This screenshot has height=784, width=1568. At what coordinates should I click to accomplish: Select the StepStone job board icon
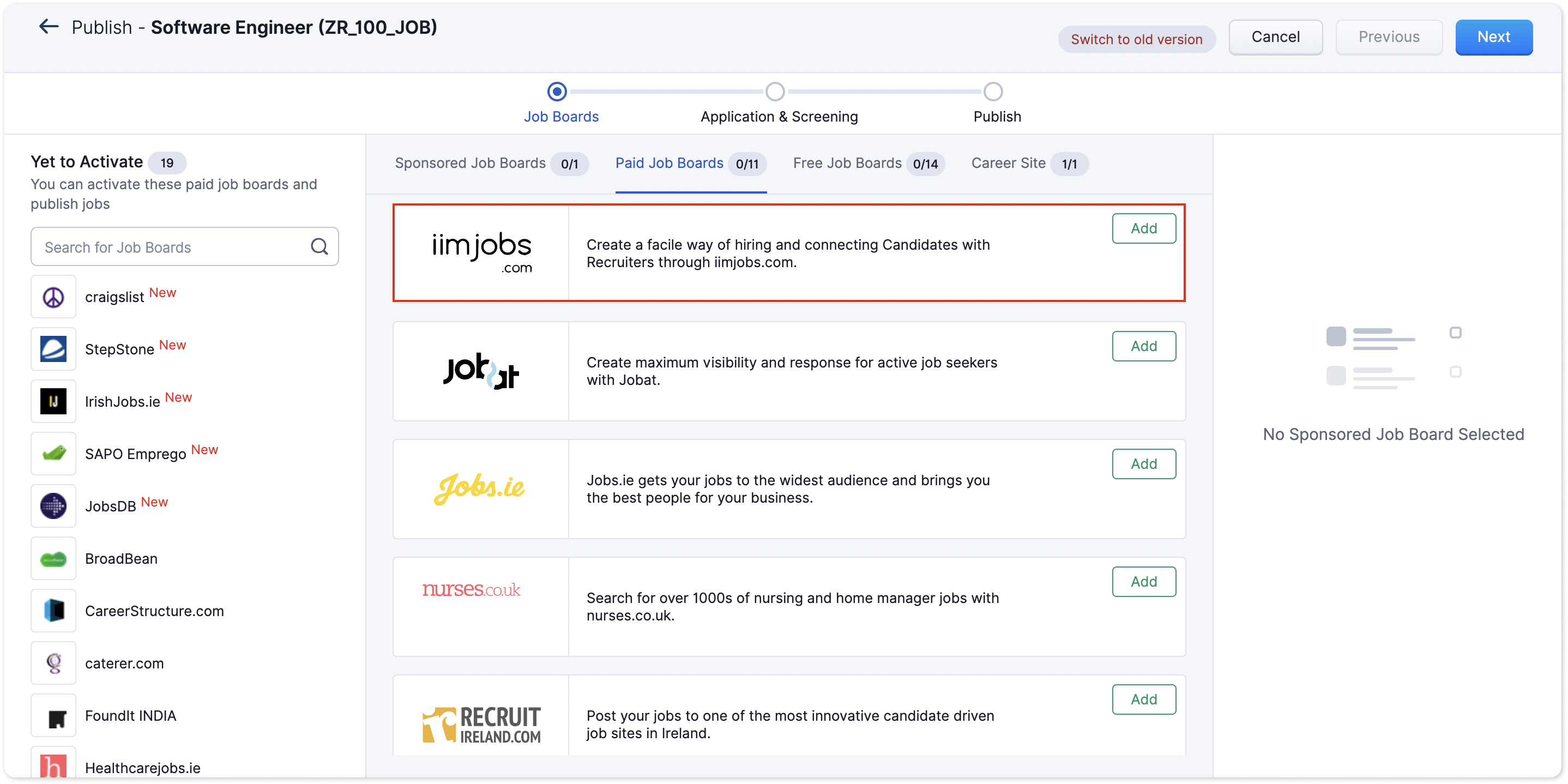pos(53,349)
